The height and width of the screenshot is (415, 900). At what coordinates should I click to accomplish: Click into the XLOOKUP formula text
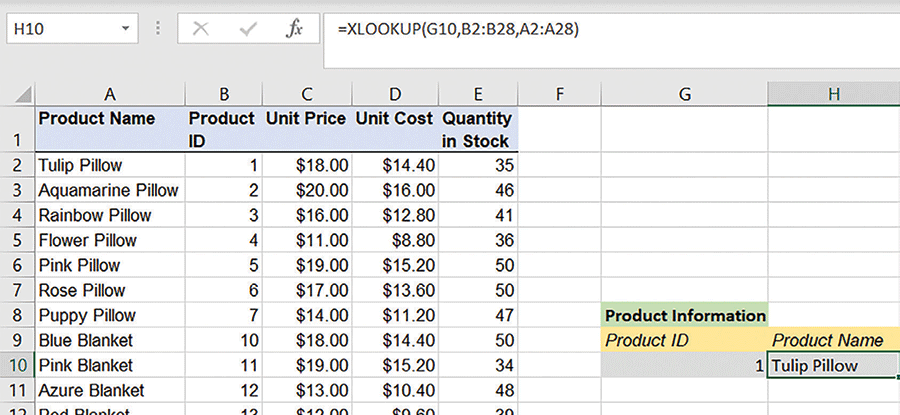tap(458, 30)
